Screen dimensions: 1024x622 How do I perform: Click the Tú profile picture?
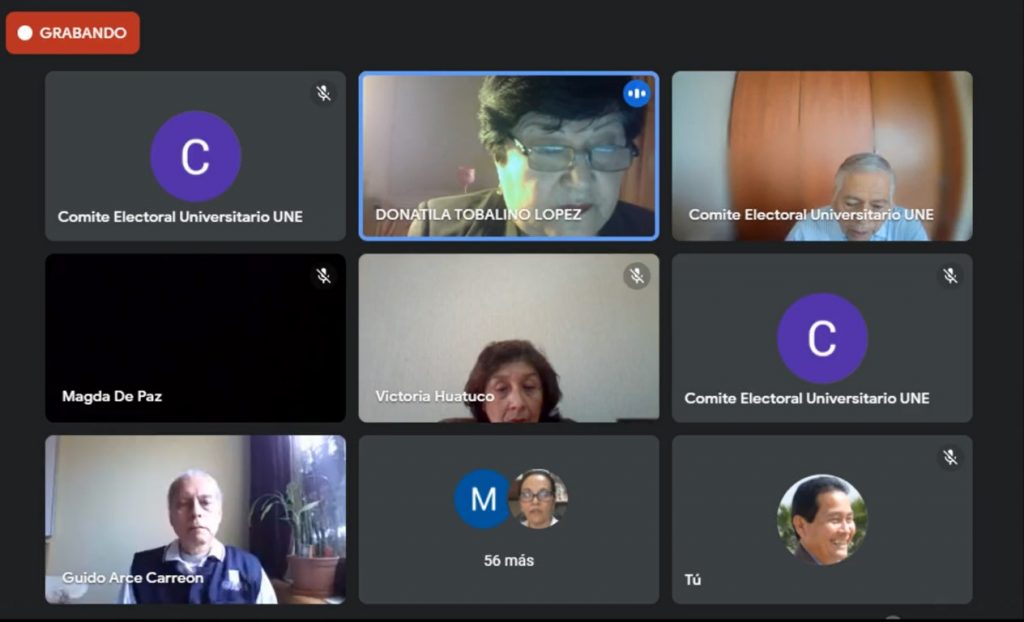pos(822,519)
